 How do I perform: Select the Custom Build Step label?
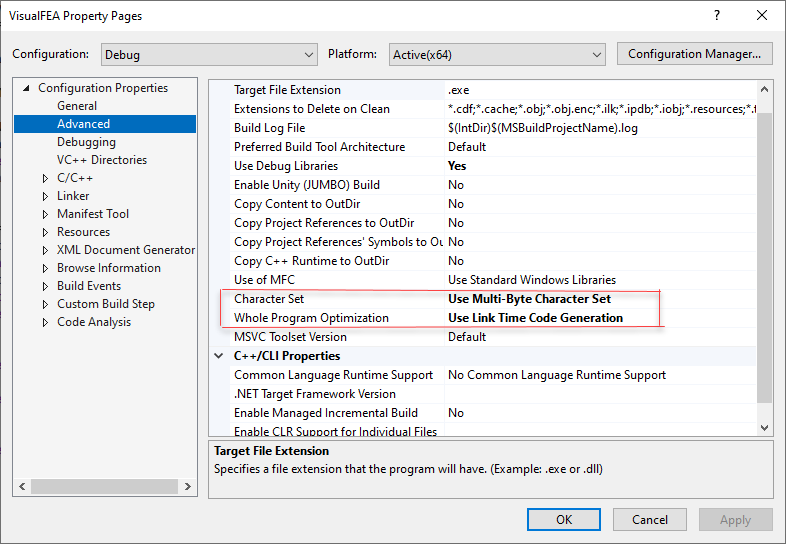pyautogui.click(x=106, y=304)
